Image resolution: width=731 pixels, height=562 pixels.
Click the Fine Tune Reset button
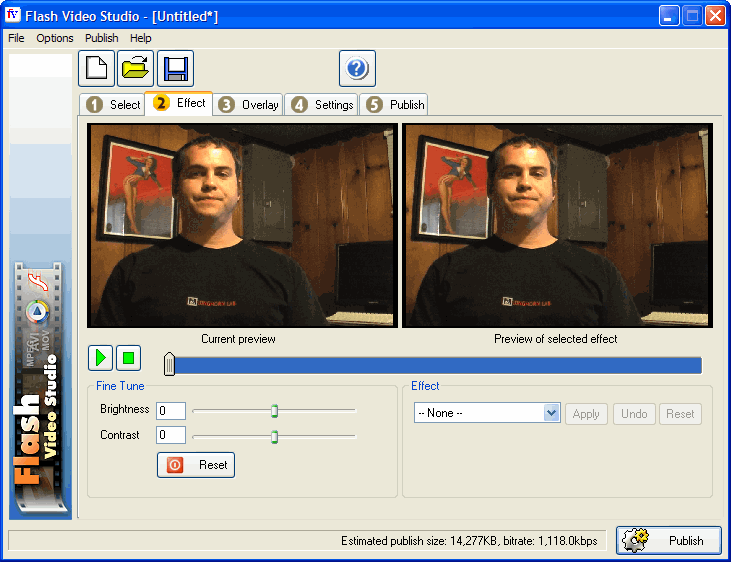pos(196,465)
